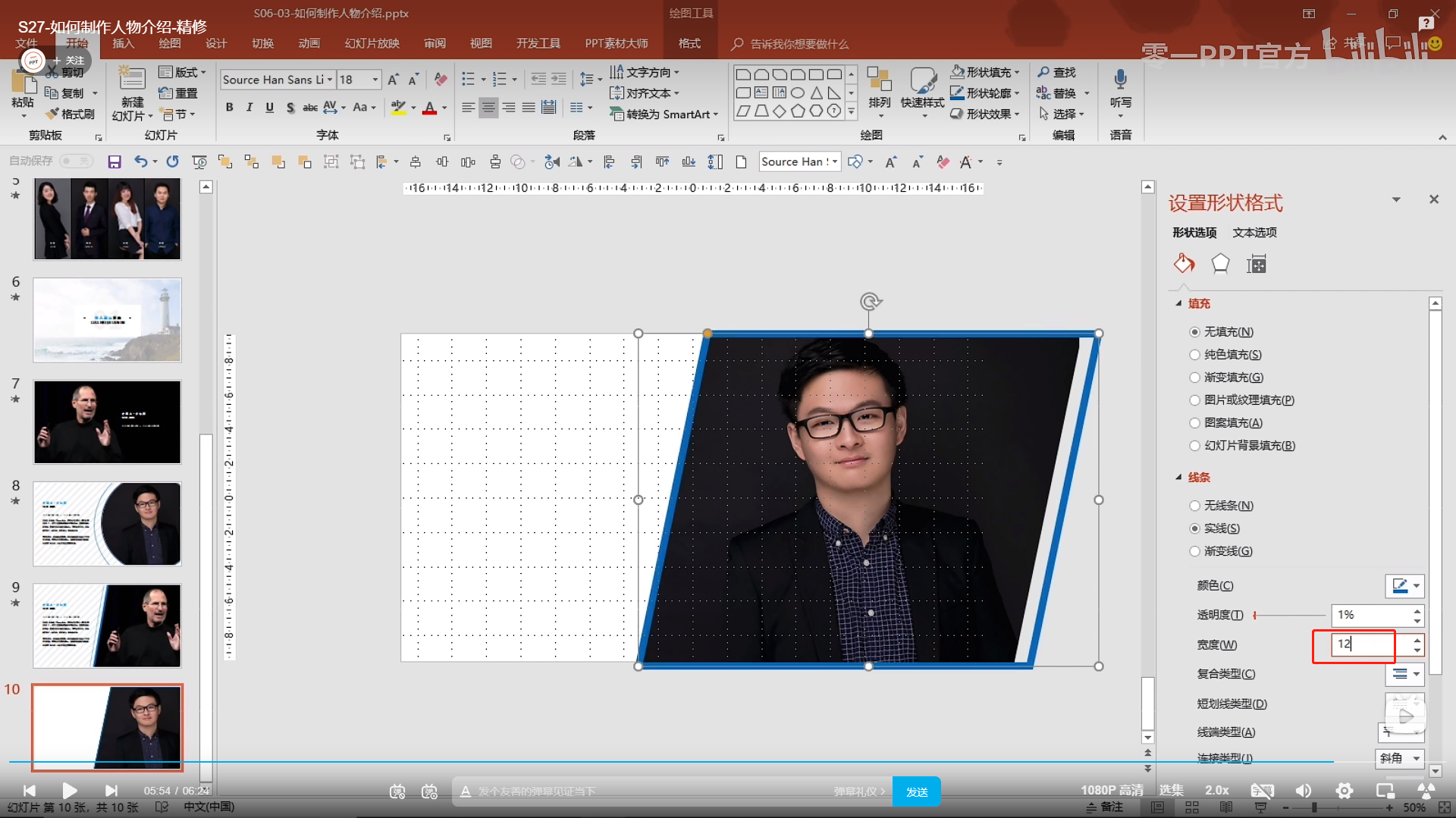This screenshot has width=1456, height=818.
Task: Open the Slide Show (幻灯片放映) tab
Action: 372,43
